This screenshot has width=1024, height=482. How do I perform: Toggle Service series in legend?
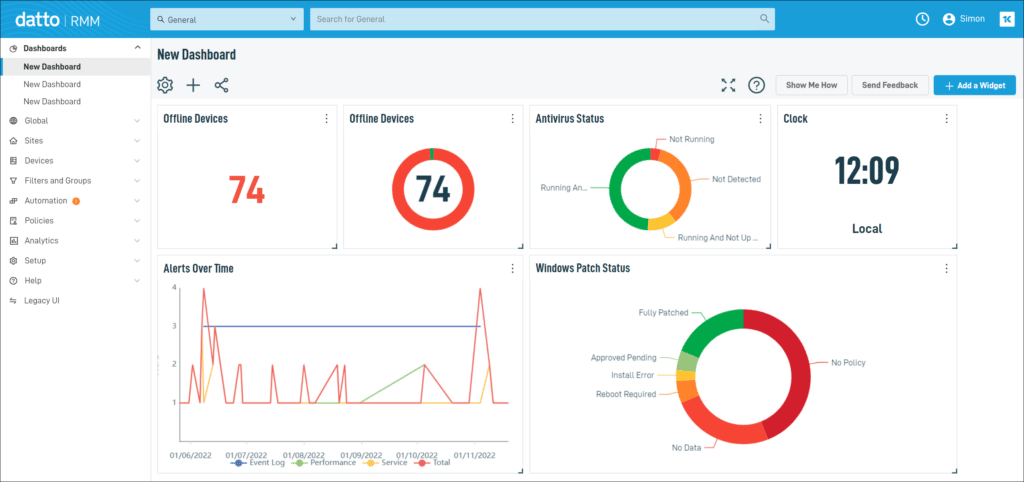coord(385,462)
